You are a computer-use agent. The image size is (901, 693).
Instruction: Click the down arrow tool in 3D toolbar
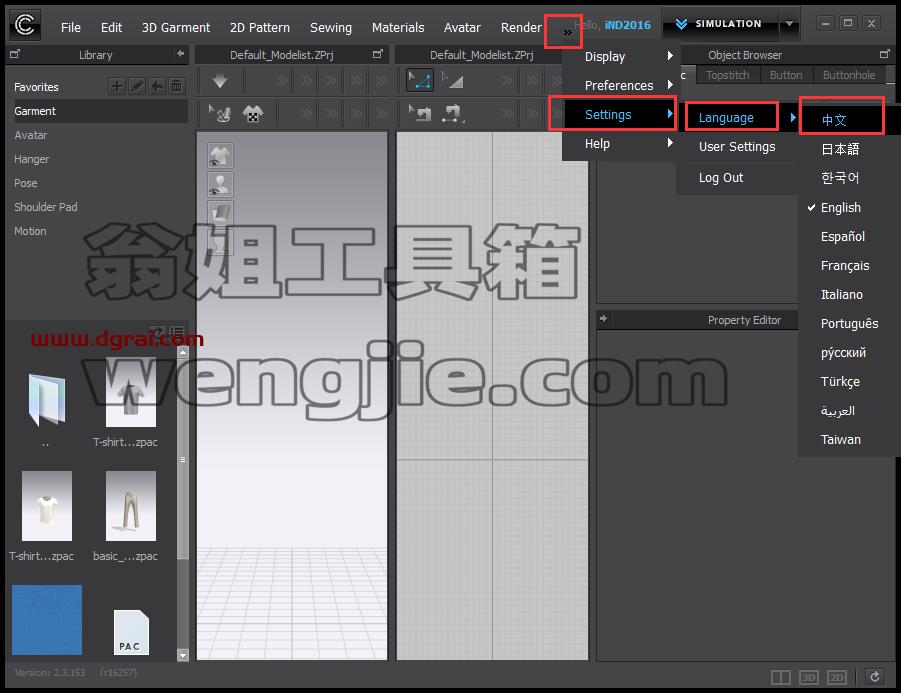pos(220,81)
